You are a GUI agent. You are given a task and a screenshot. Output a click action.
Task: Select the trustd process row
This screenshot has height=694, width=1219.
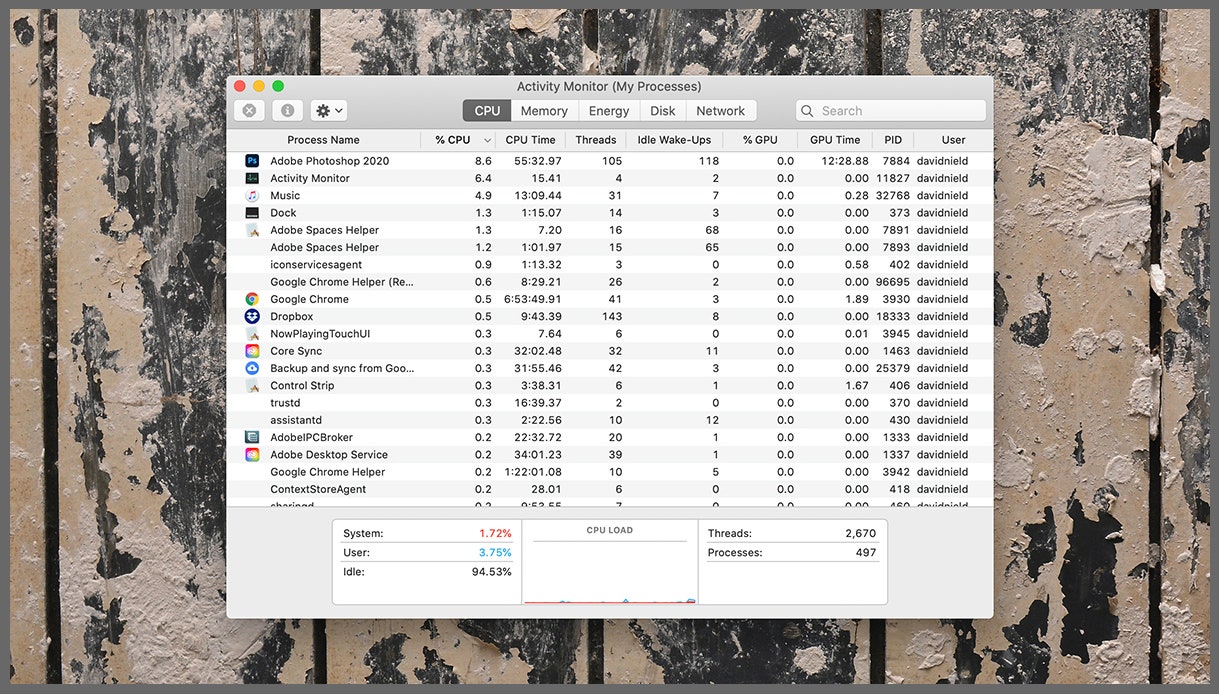point(610,403)
